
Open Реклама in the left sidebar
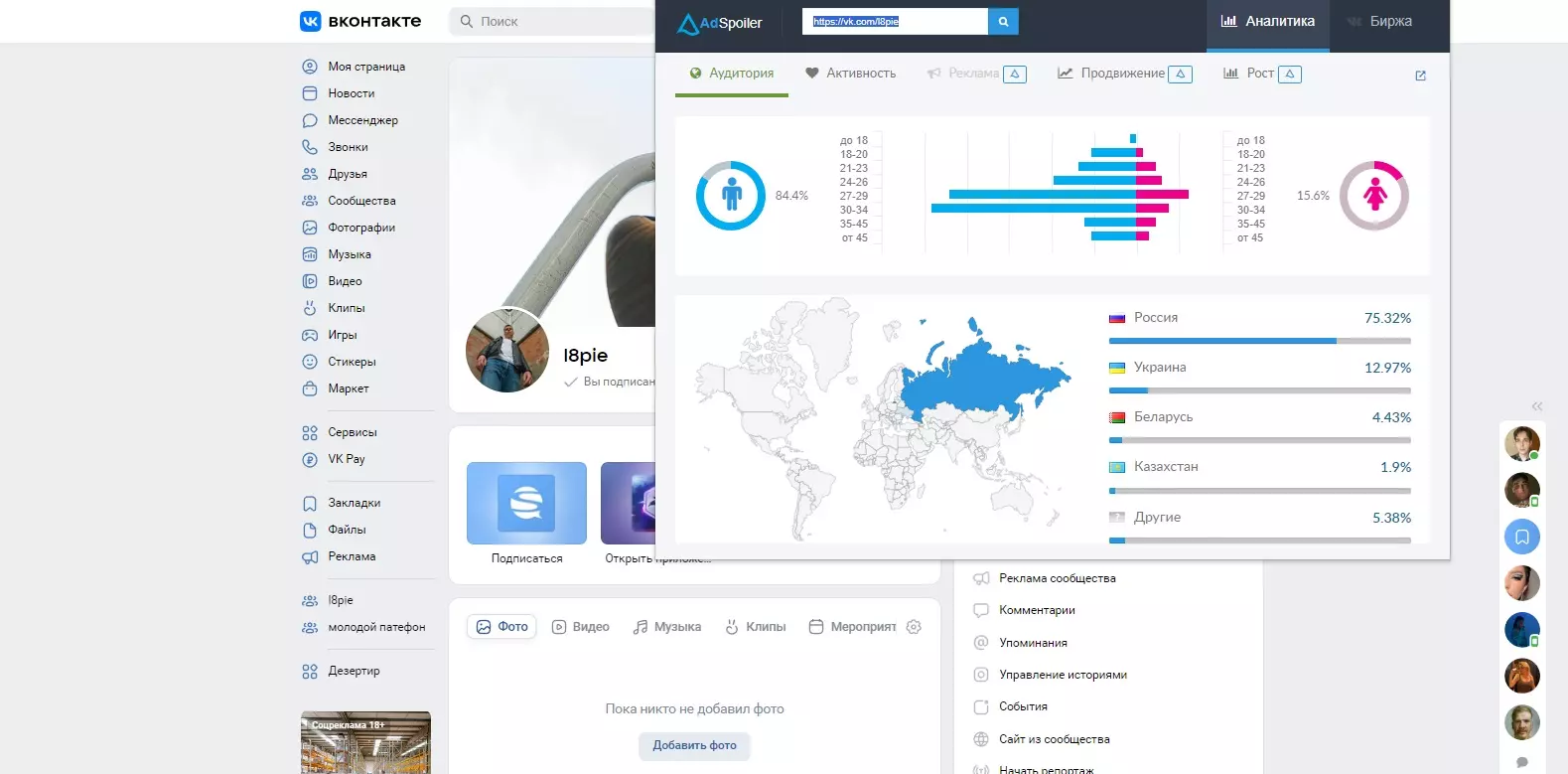click(352, 556)
